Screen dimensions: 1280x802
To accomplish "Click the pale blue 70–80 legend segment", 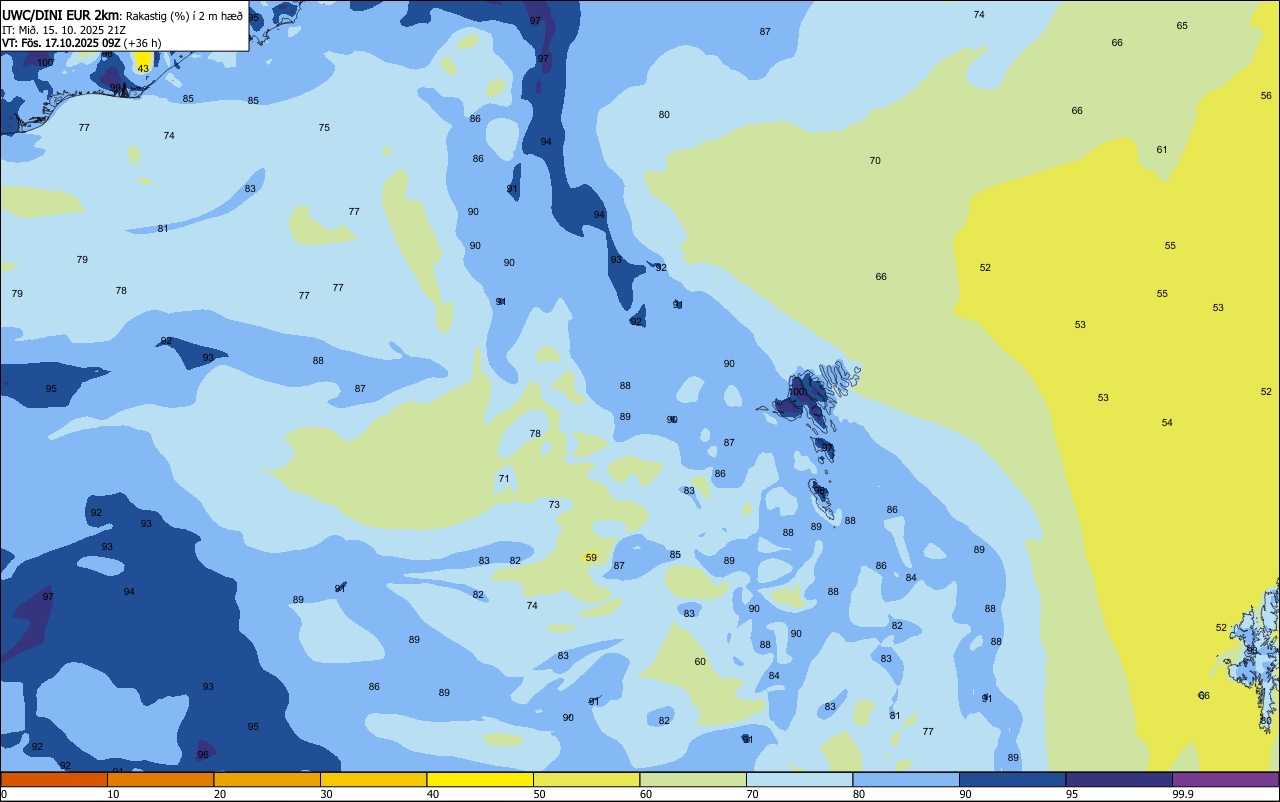I will (799, 779).
